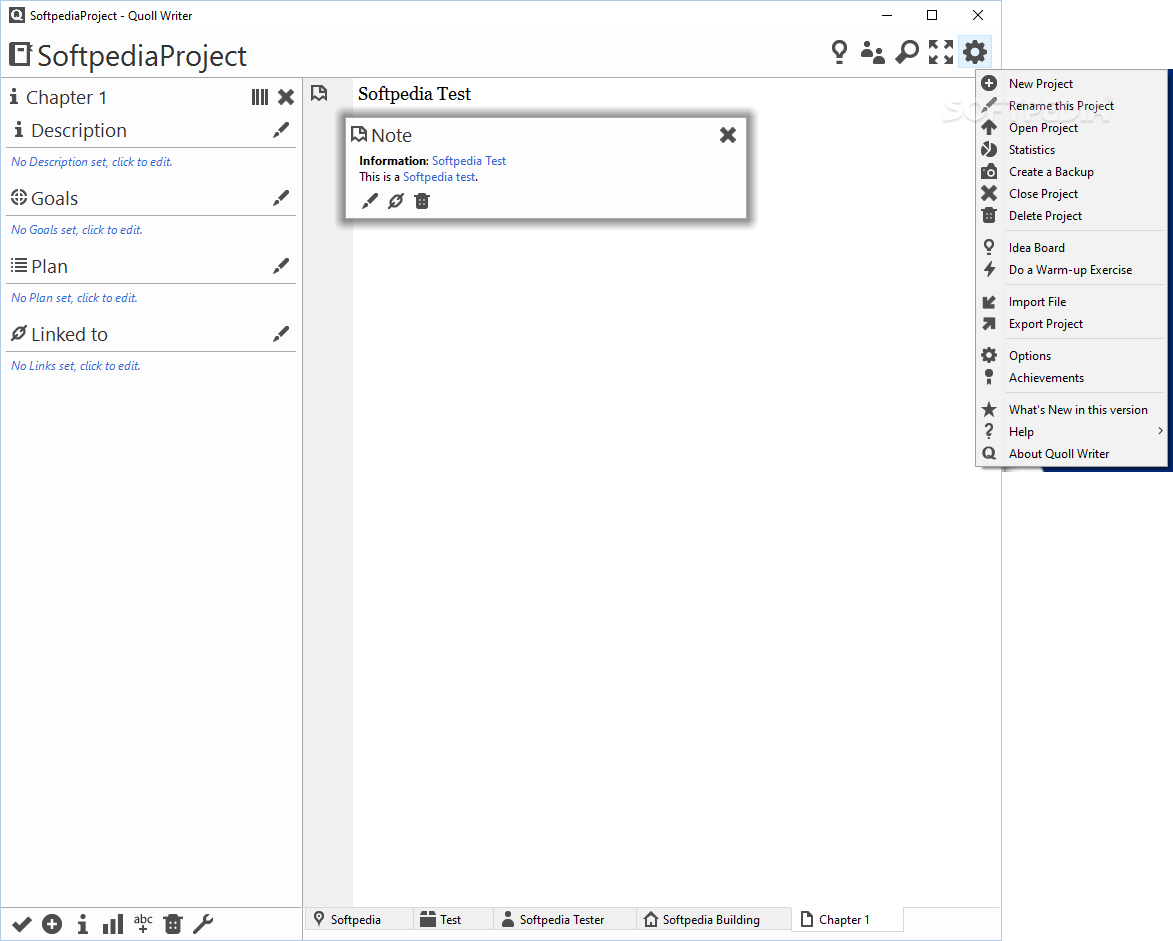Enter full screen mode via arrows icon
1173x941 pixels.
coord(941,52)
